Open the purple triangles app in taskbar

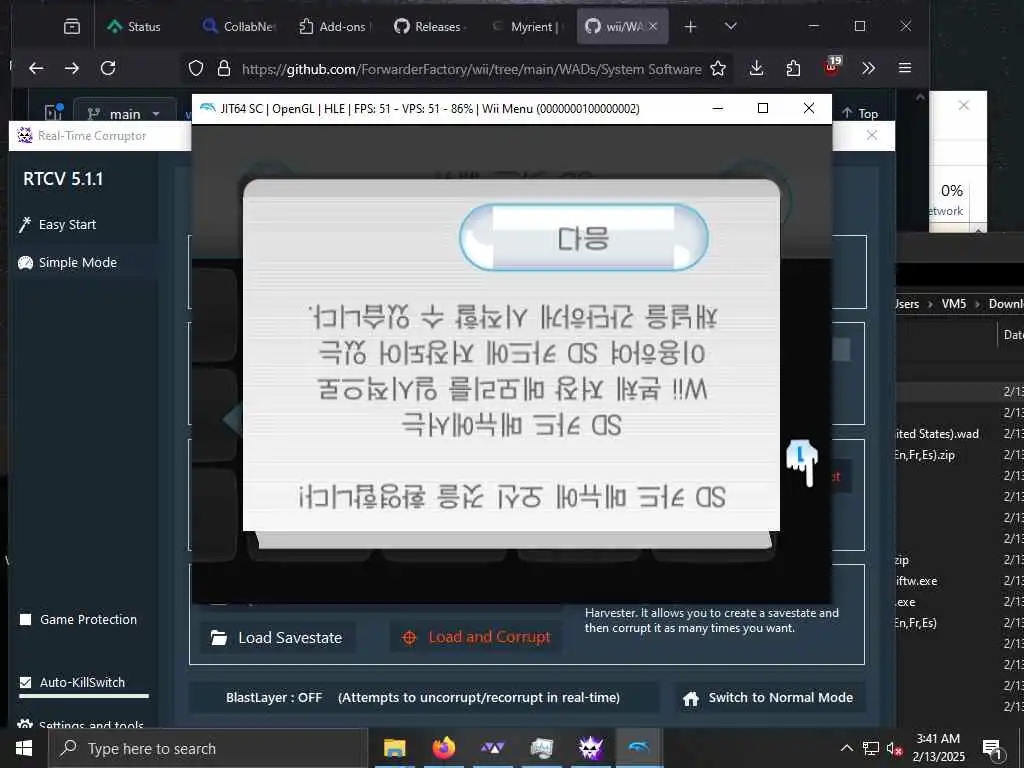click(x=492, y=748)
